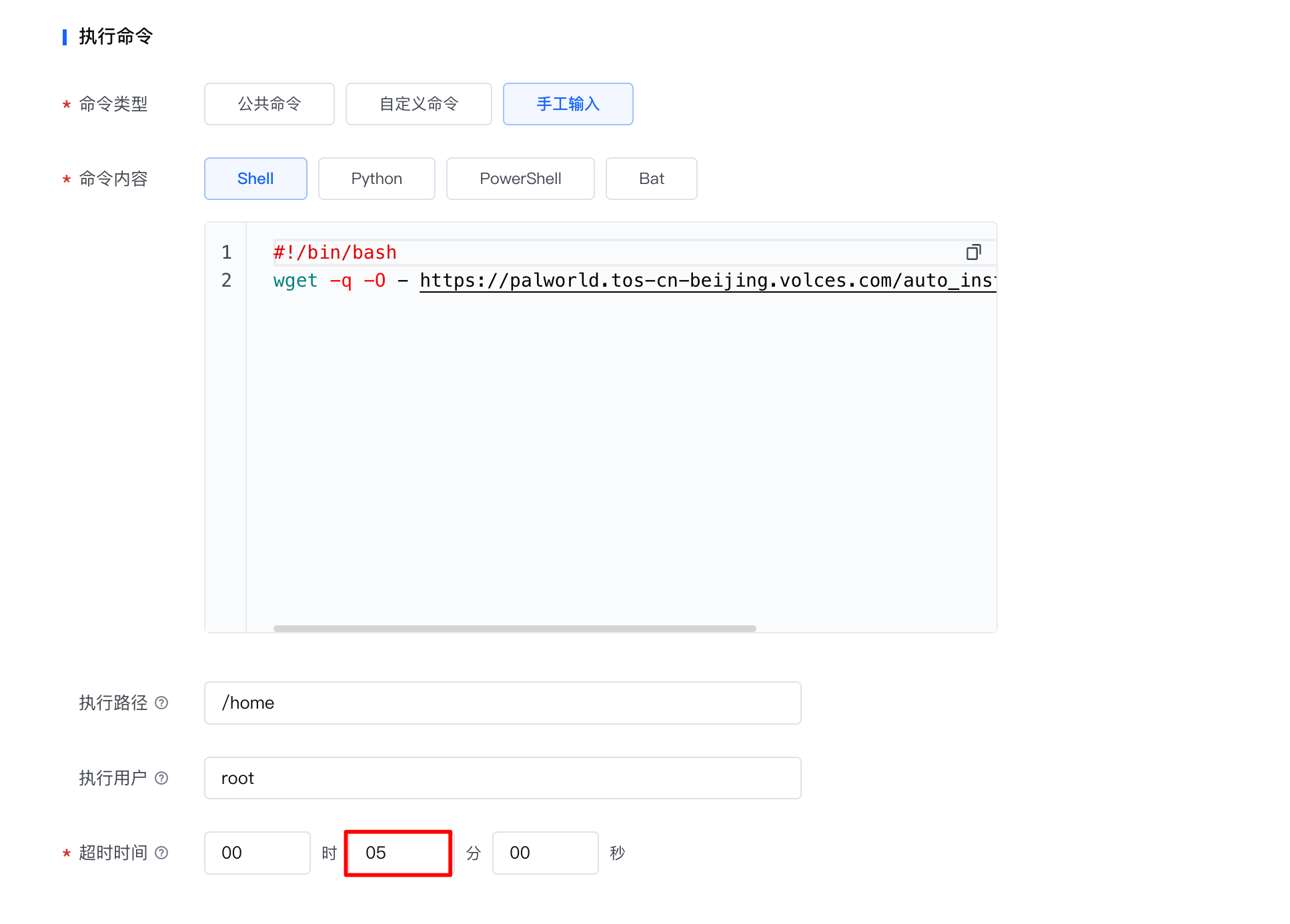Select 手工输入 command type

click(568, 104)
